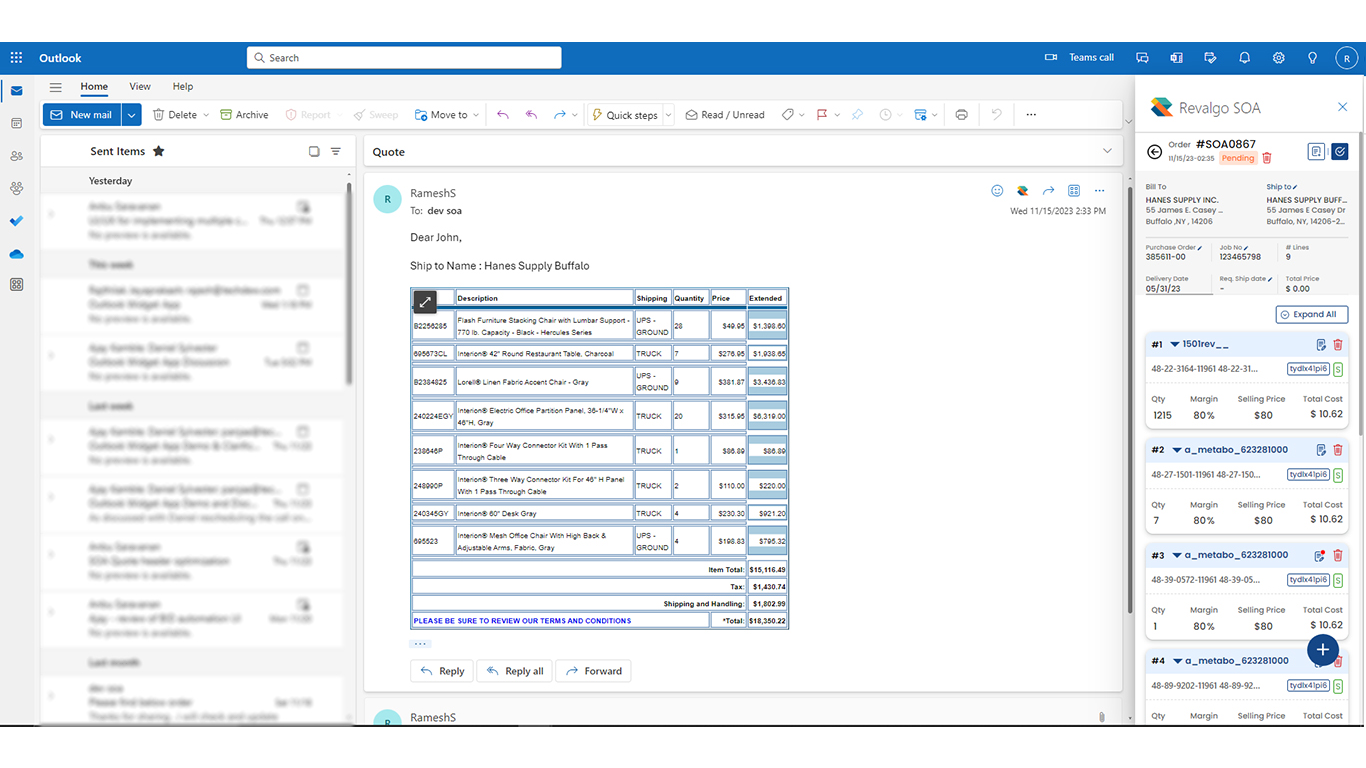
Task: Open the Delete options dropdown
Action: (x=206, y=115)
